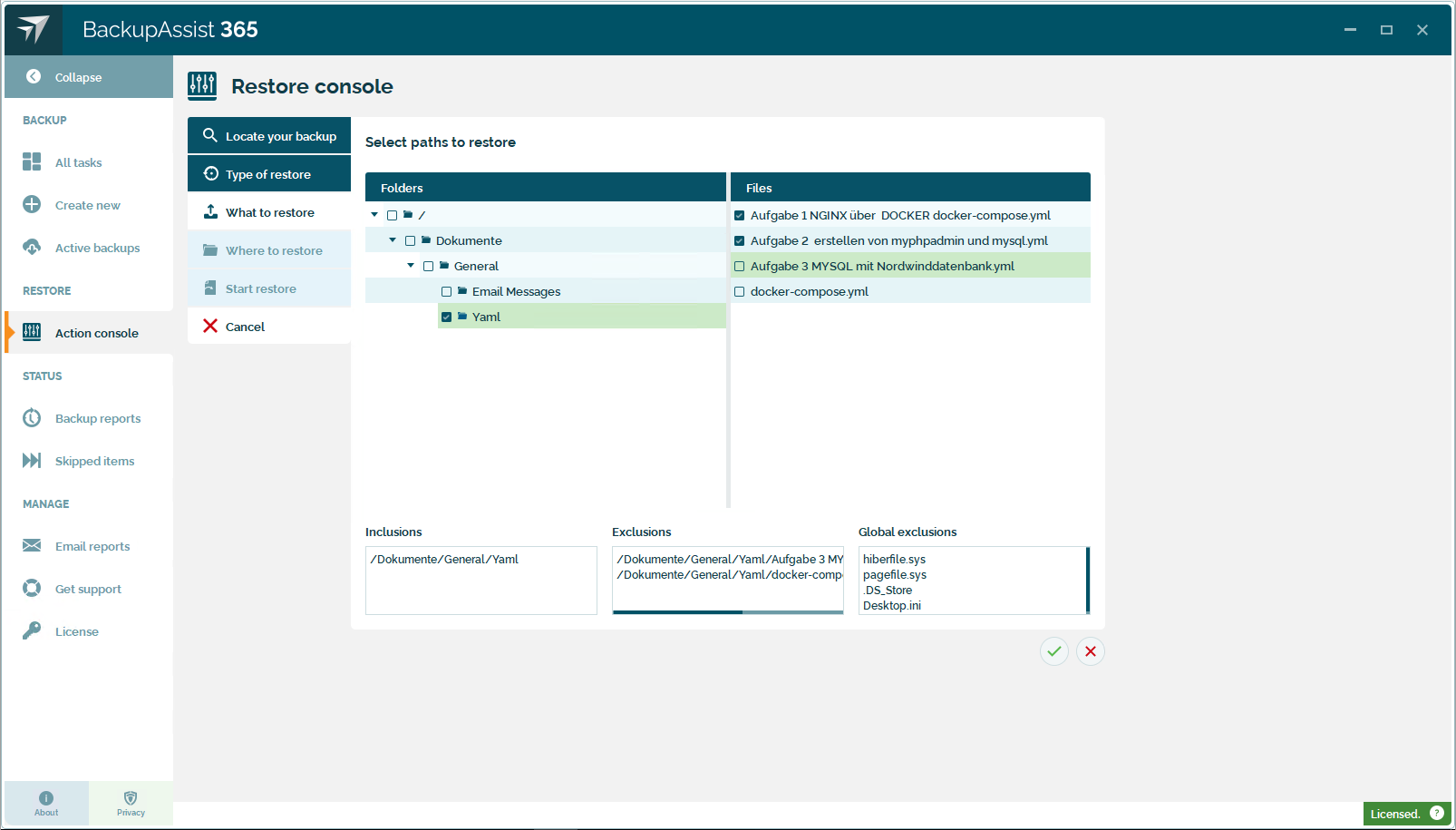This screenshot has width=1456, height=830.
Task: Click the Type of restore clock icon
Action: pos(211,173)
